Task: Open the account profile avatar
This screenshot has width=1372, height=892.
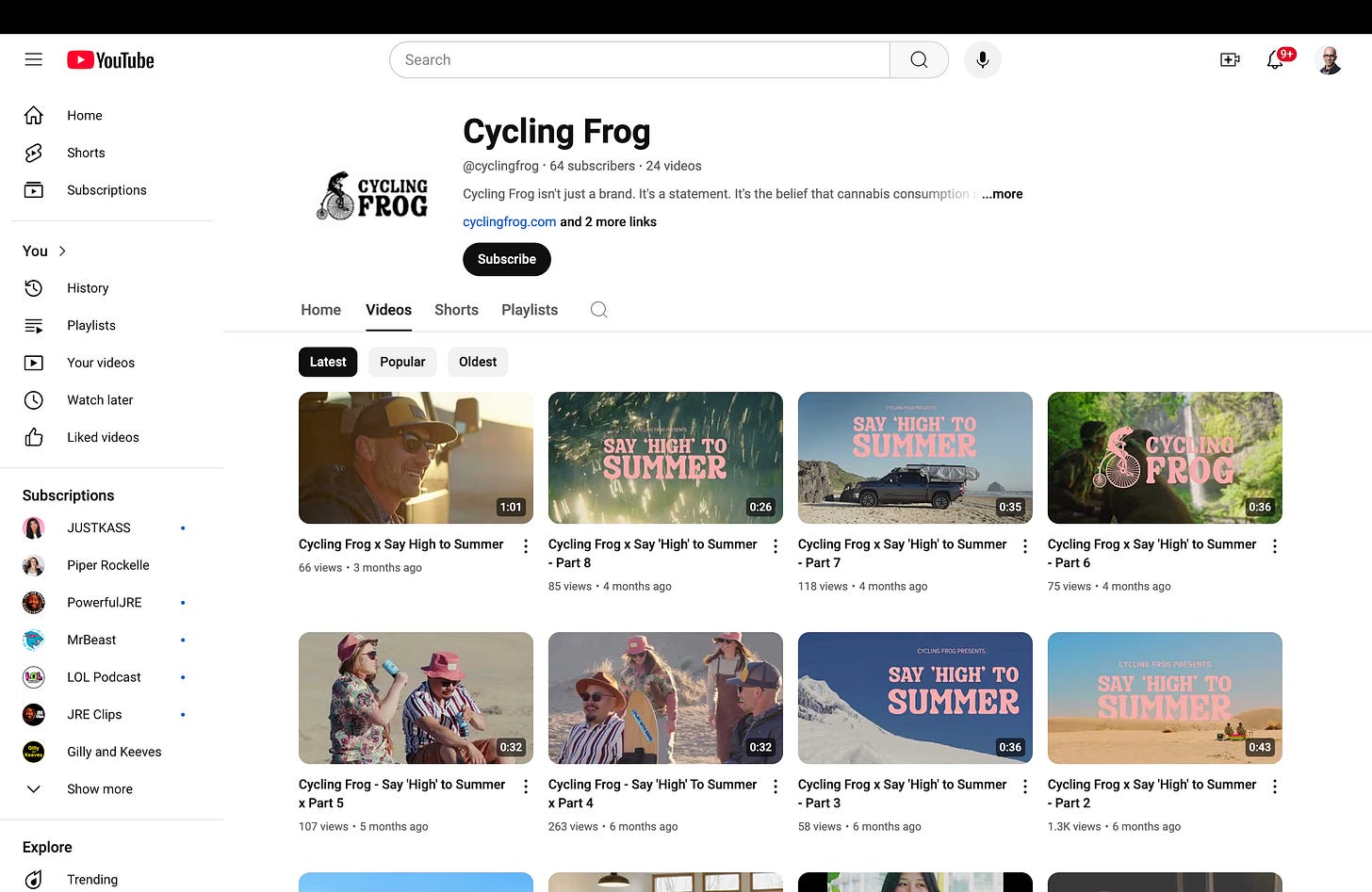Action: [1329, 59]
